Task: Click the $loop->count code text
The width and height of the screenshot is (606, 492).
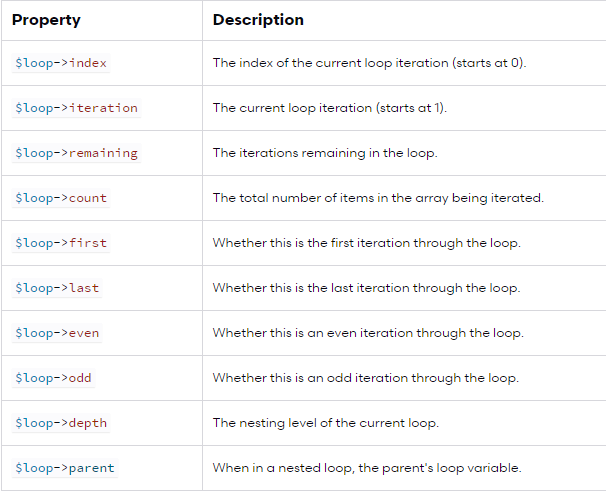Action: point(61,198)
